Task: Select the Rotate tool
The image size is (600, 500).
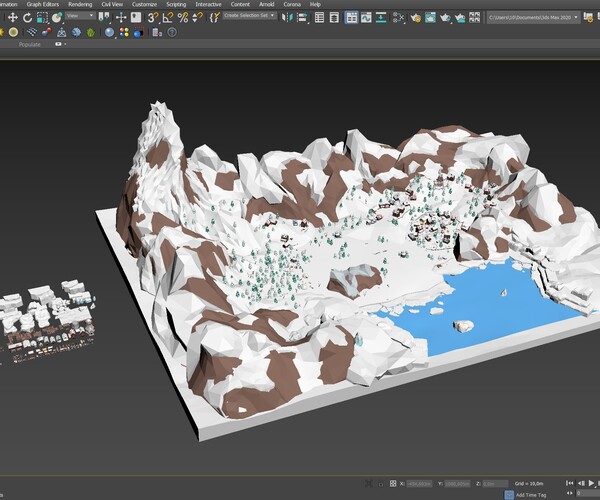Action: tap(27, 18)
